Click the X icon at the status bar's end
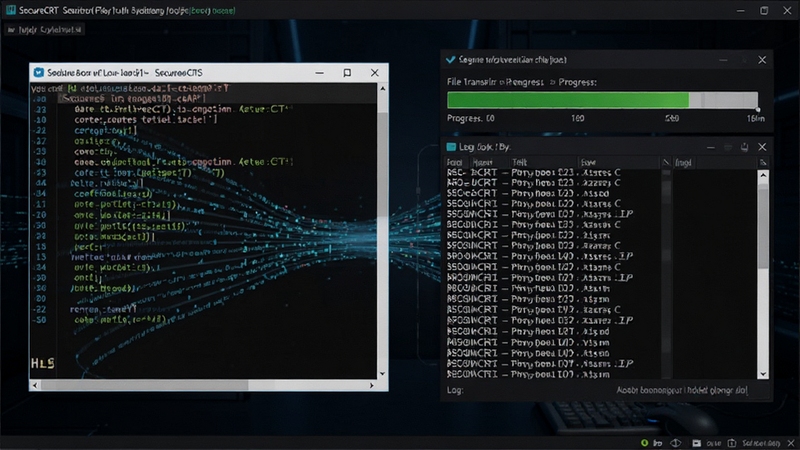Viewport: 800px width, 450px height. (x=791, y=443)
